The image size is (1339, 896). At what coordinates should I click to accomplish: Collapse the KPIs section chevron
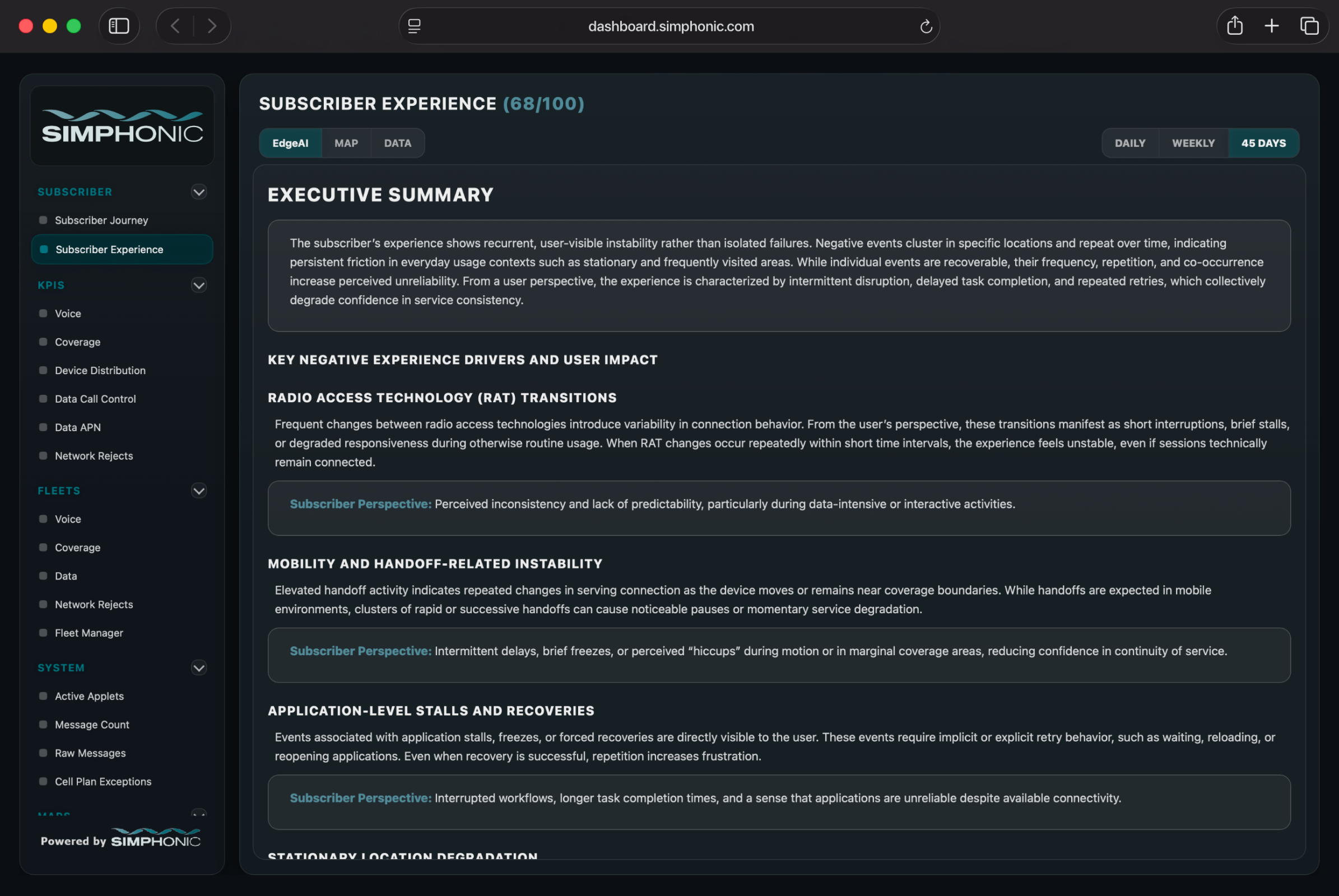pos(198,285)
